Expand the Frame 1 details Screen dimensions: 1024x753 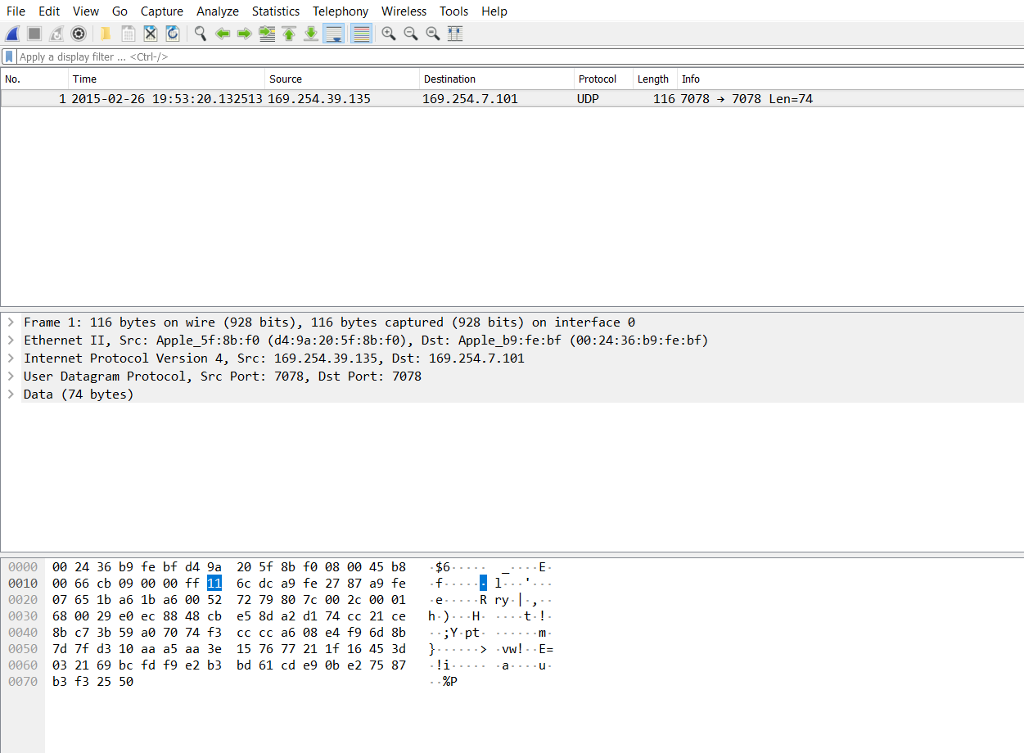pyautogui.click(x=11, y=322)
